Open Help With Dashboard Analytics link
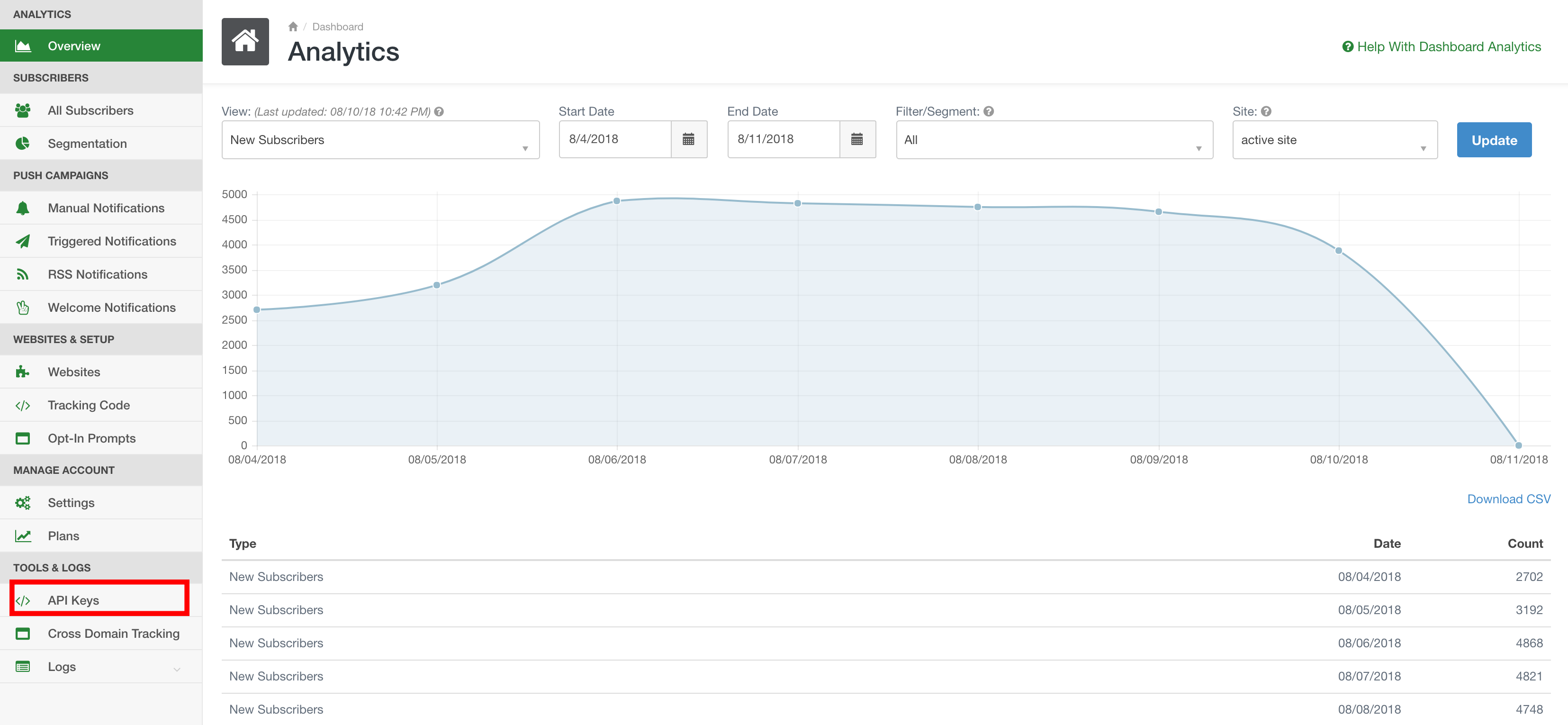Screen dimensions: 1568x725 1448,47
